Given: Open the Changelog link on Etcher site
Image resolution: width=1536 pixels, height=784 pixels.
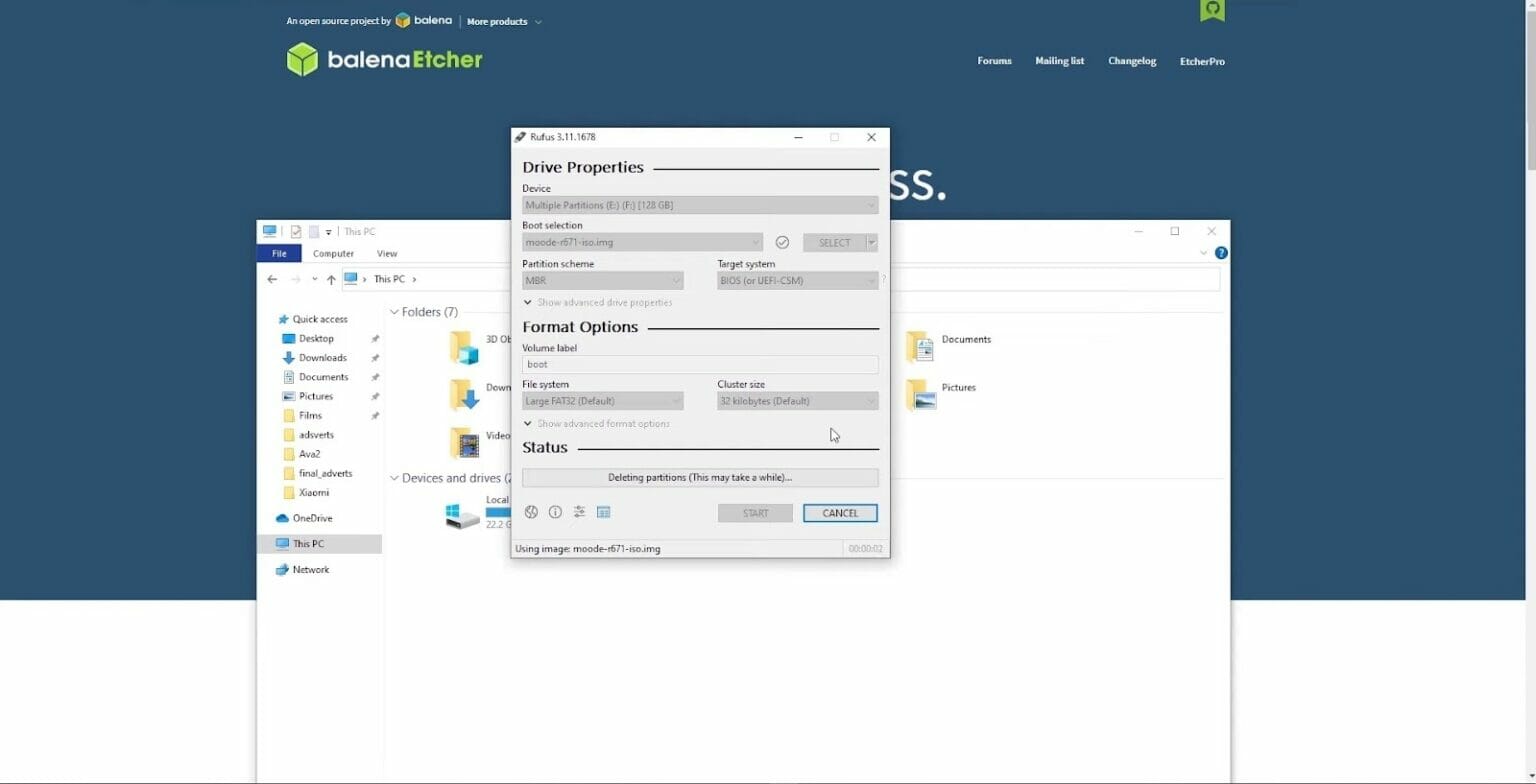Looking at the screenshot, I should click(1131, 61).
